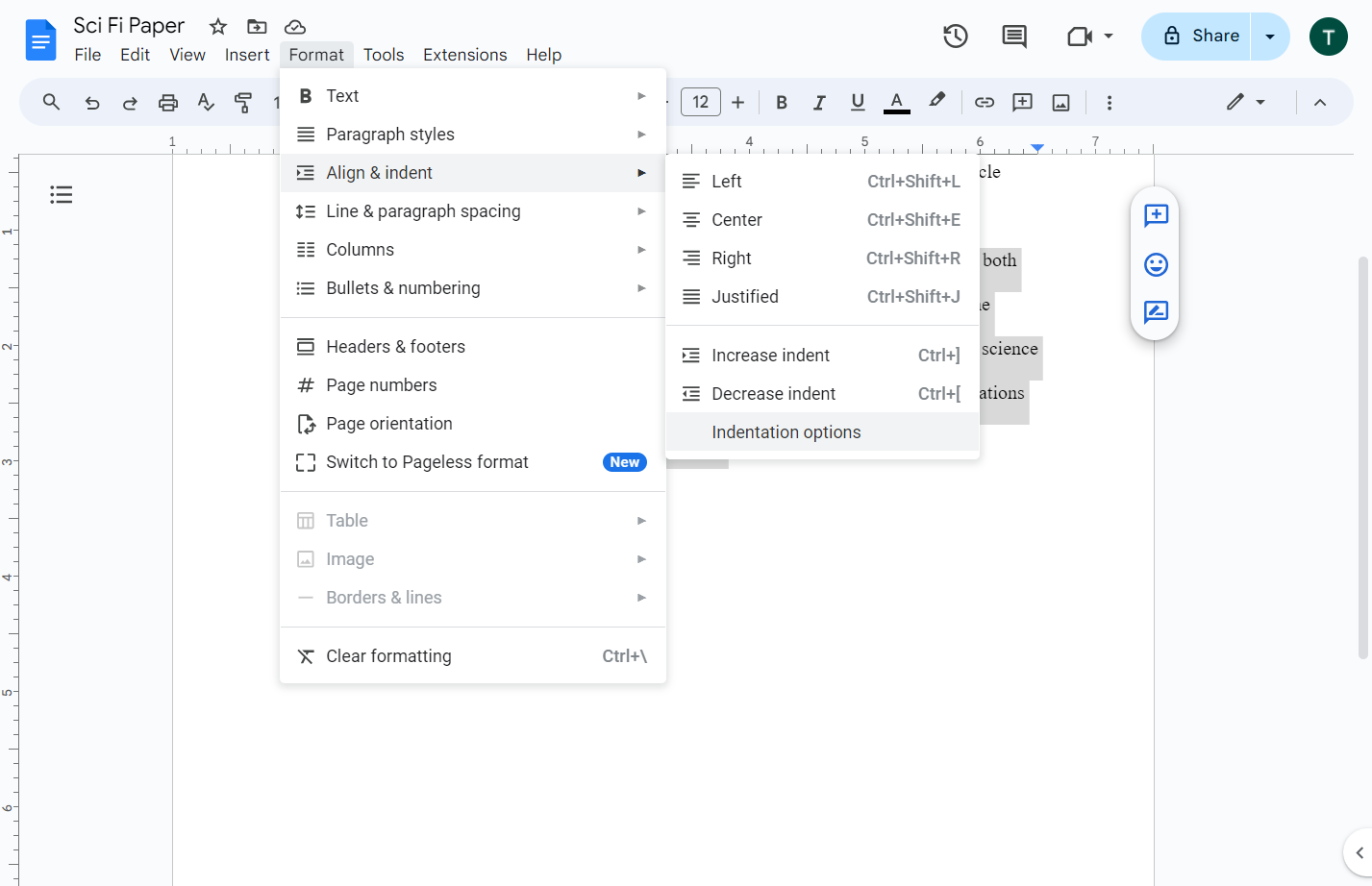Add emoji reaction in side panel
Screen dimensions: 1372x886
(x=1156, y=264)
